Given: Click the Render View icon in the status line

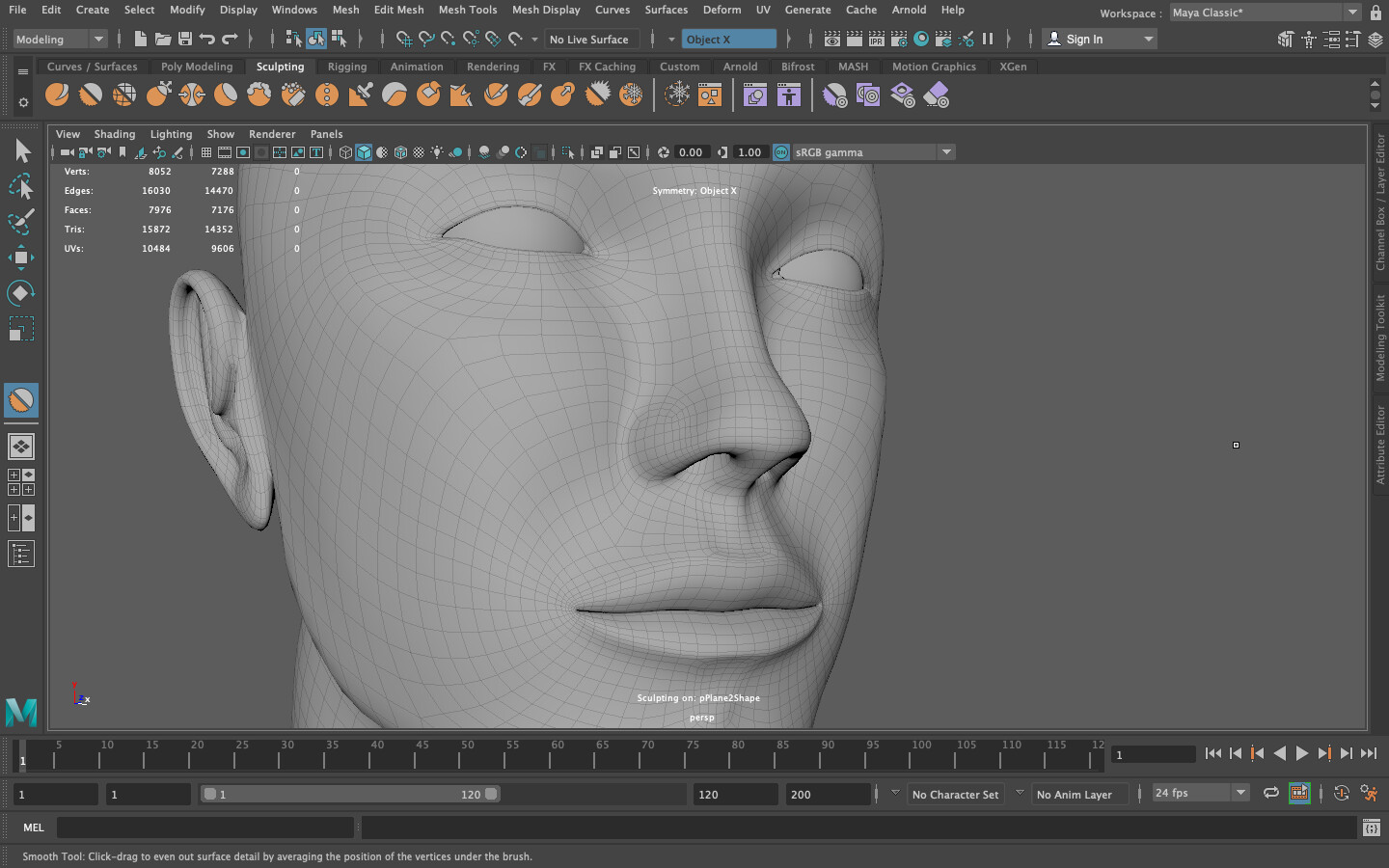Looking at the screenshot, I should click(832, 39).
